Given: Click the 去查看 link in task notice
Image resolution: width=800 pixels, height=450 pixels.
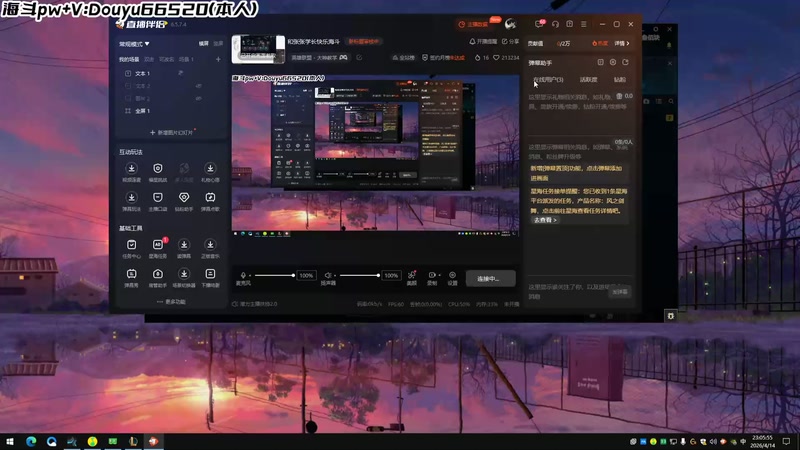Looking at the screenshot, I should 545,220.
